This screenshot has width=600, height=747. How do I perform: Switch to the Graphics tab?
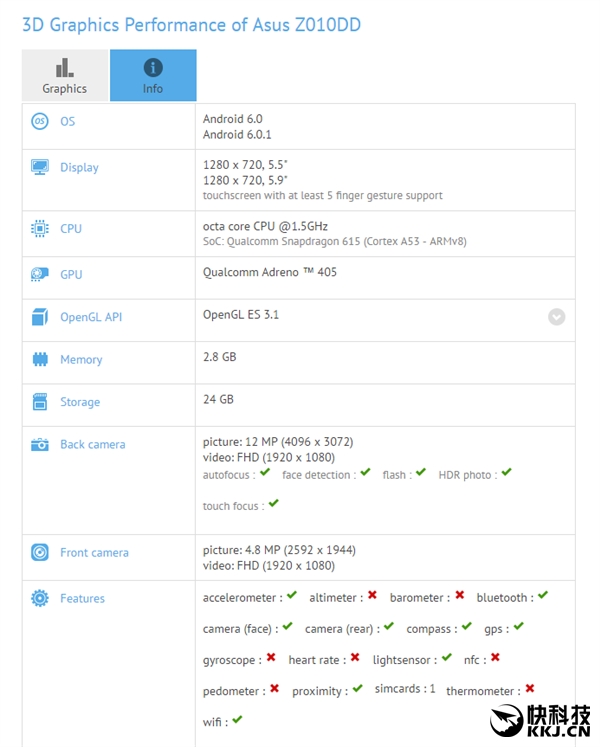[x=65, y=76]
